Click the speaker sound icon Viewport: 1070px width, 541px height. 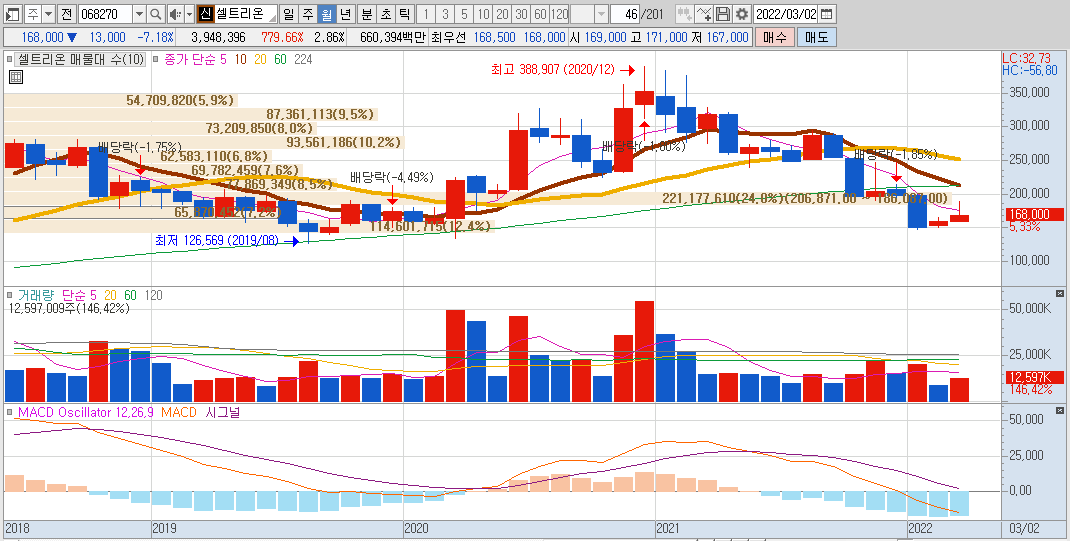coord(175,14)
